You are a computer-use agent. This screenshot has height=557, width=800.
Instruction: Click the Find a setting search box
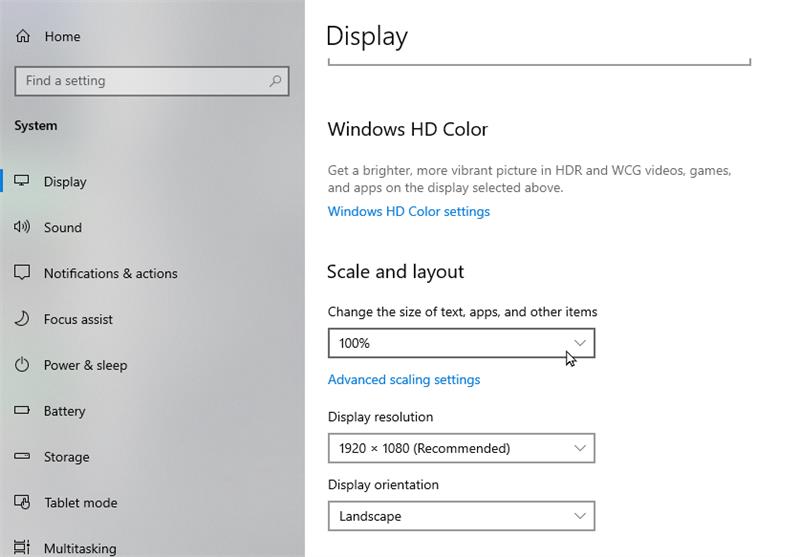pos(140,81)
